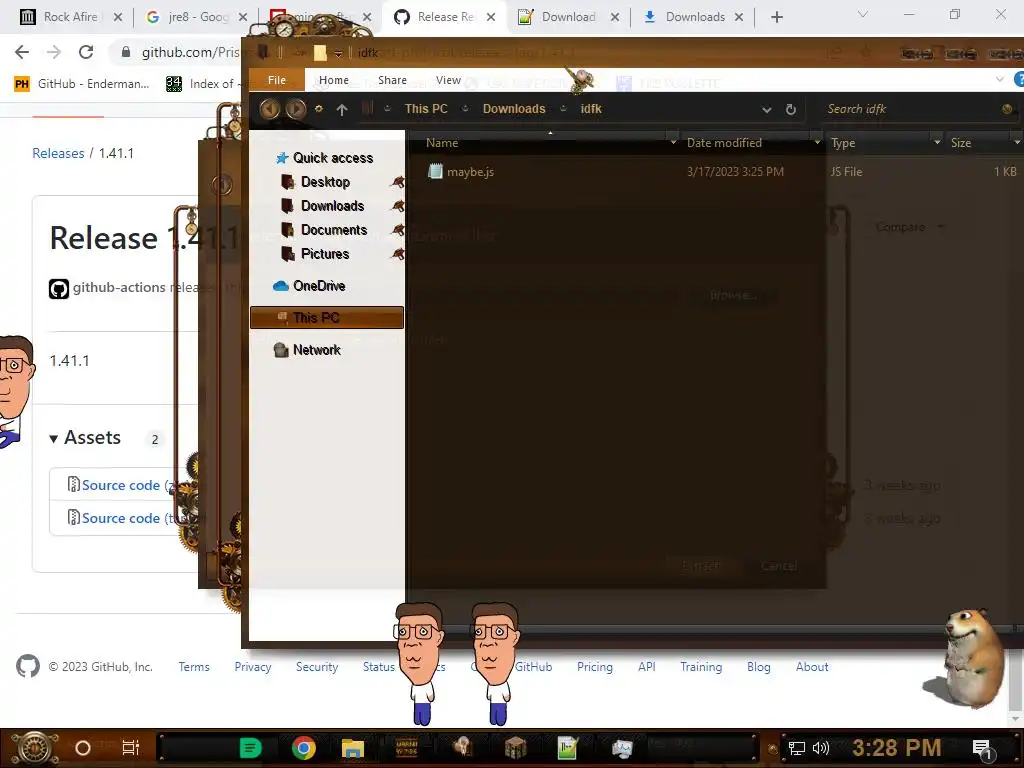The image size is (1024, 768).
Task: Click the Network icon in navigation pane
Action: coord(281,350)
